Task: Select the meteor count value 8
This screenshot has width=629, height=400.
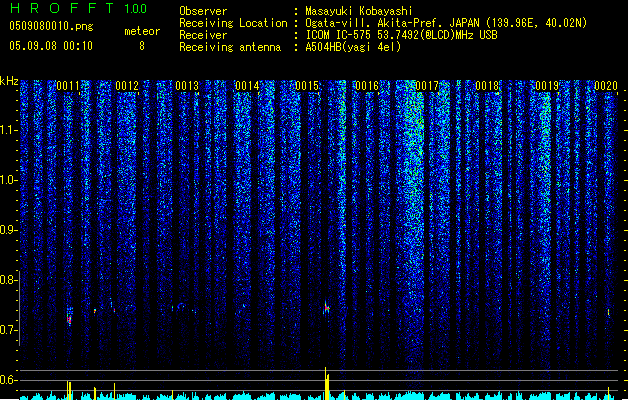Action: (142, 46)
